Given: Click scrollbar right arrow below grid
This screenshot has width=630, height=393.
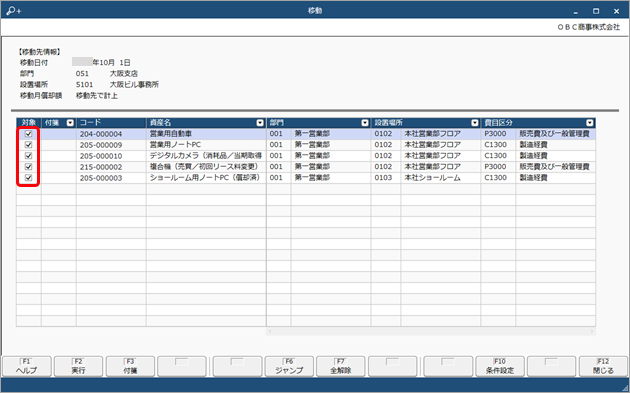Looking at the screenshot, I should 592,332.
